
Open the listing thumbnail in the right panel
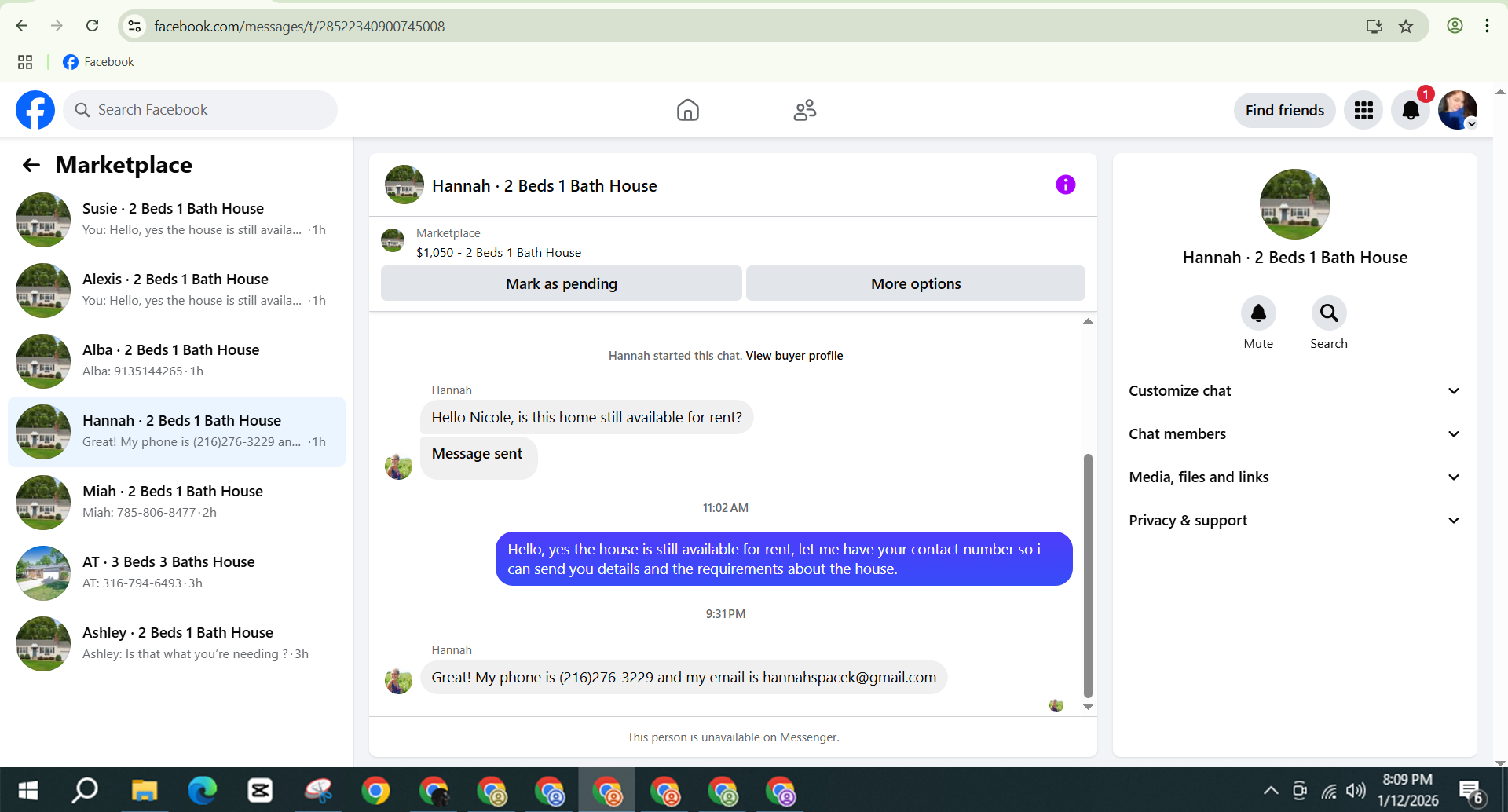[x=1295, y=204]
